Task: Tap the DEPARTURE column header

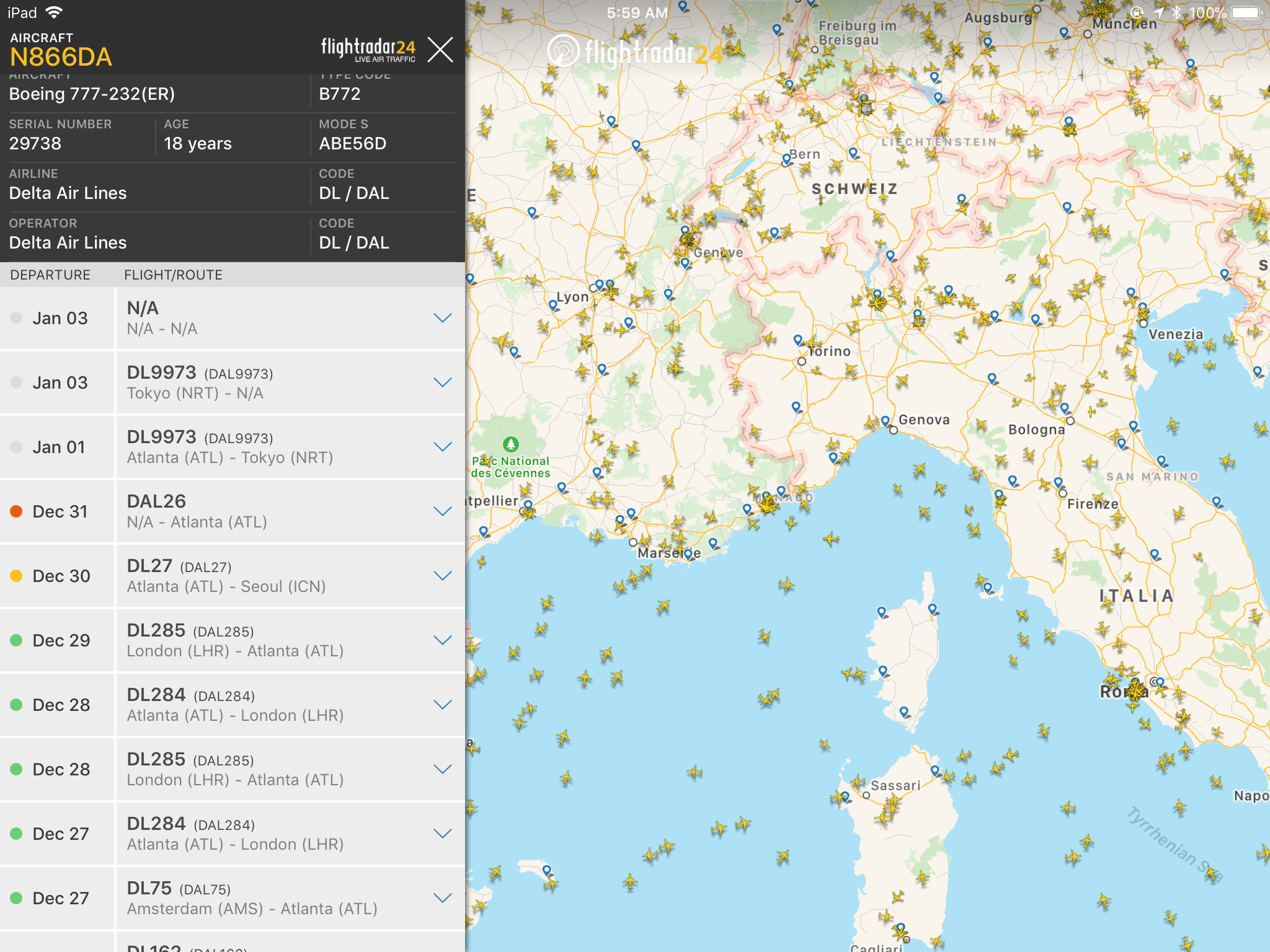Action: pos(50,275)
